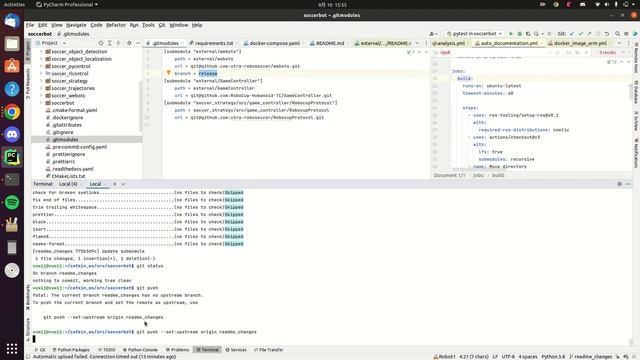Expand the soccer_object_detection folder
Screen dimensions: 640x360
pyautogui.click(x=41, y=52)
